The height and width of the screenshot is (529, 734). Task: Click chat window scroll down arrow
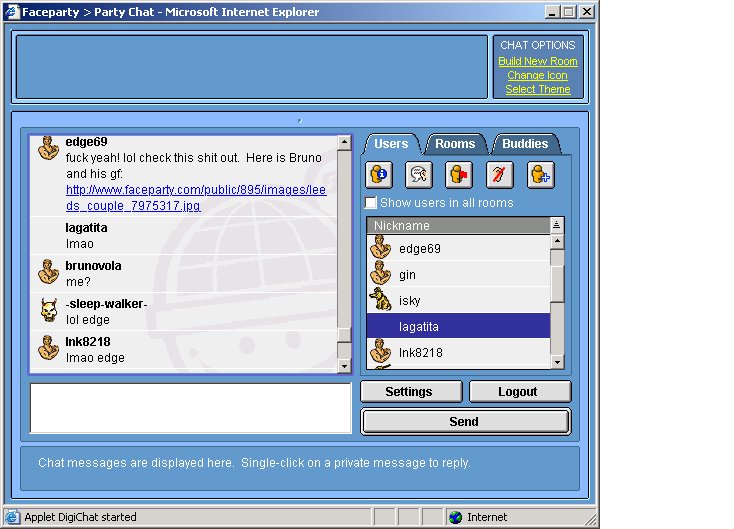pyautogui.click(x=345, y=366)
